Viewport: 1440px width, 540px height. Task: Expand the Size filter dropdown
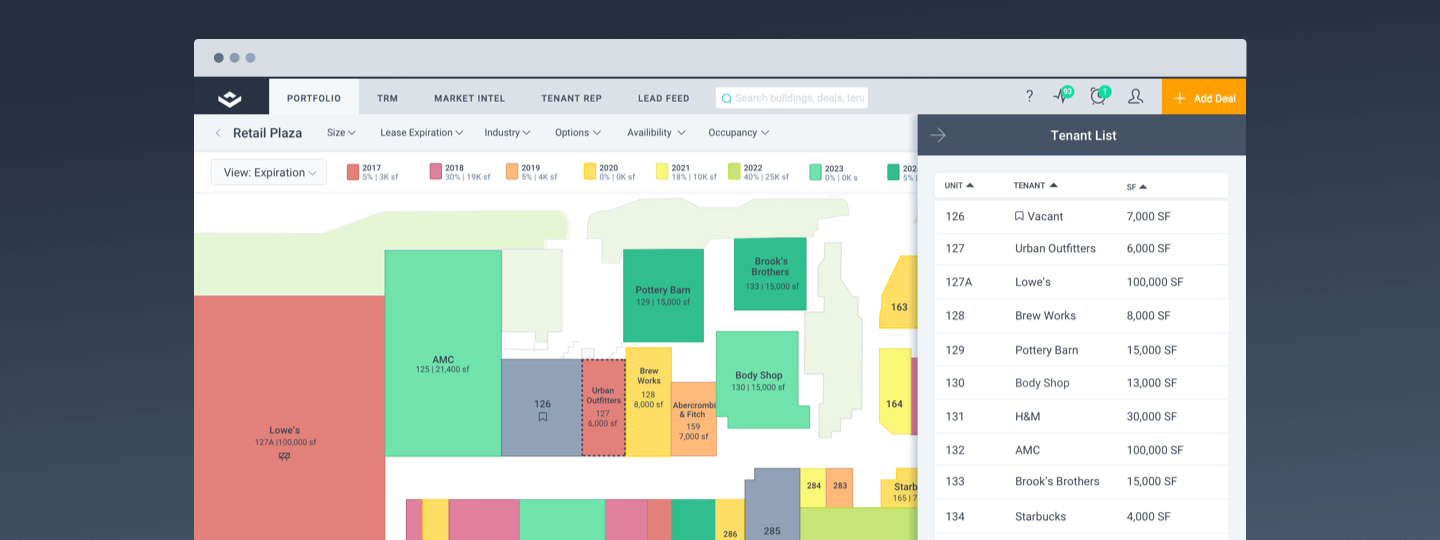pos(342,133)
